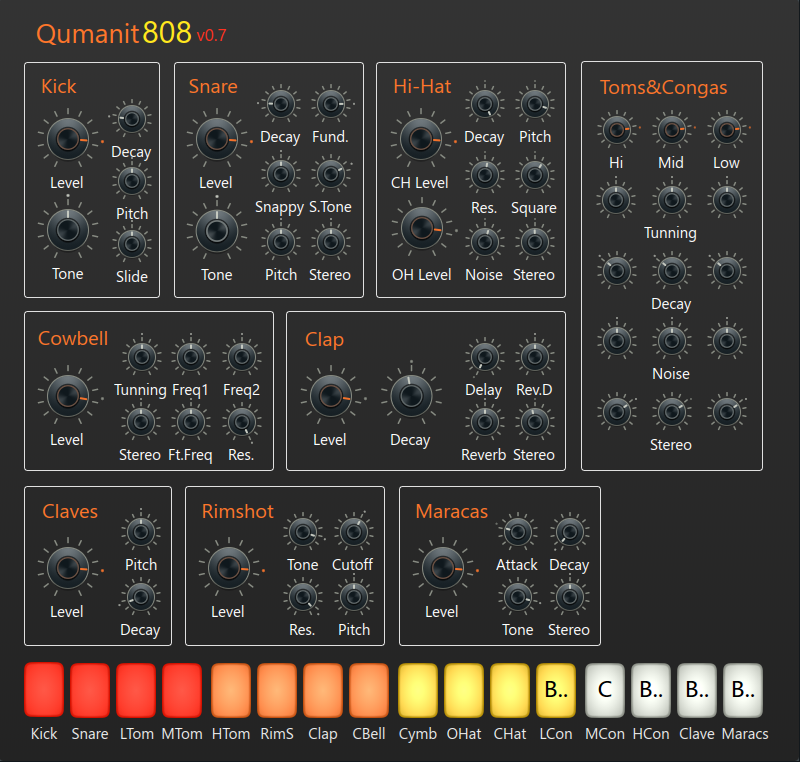The height and width of the screenshot is (762, 800).
Task: Click the Snare S.Tone knob
Action: click(x=331, y=174)
